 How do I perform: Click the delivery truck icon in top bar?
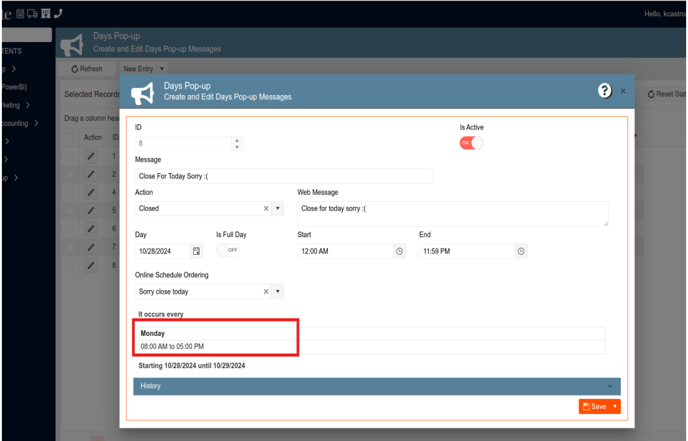point(32,14)
